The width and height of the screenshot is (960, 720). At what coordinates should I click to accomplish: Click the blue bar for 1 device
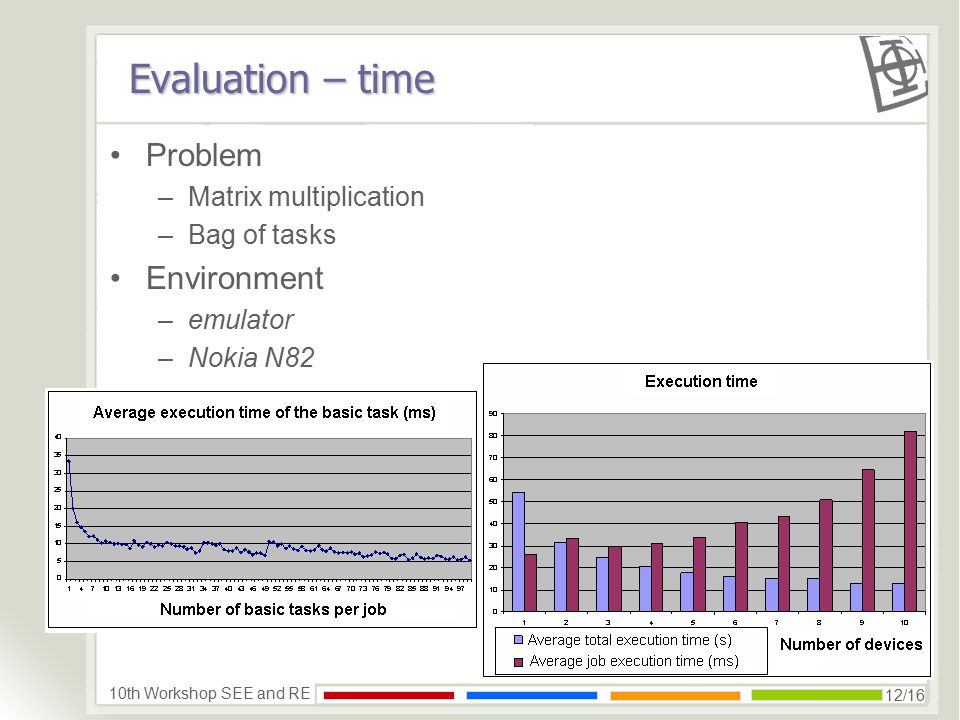[x=518, y=552]
